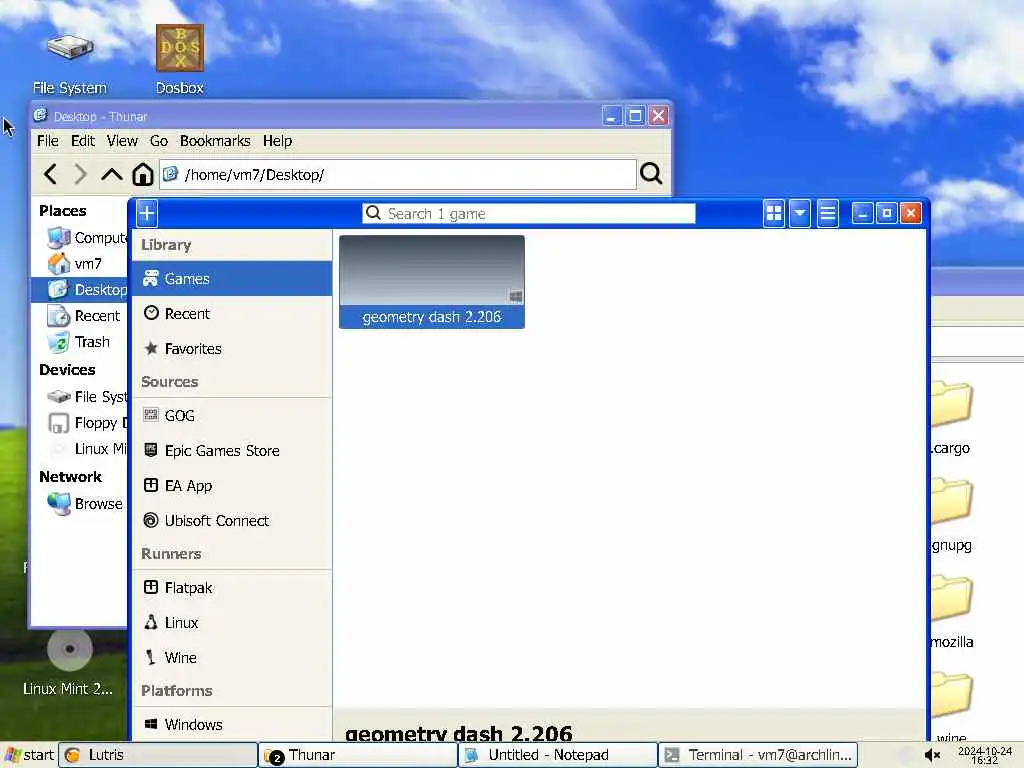Click the Recent clock icon in Lutris
This screenshot has width=1024, height=768.
(x=151, y=313)
